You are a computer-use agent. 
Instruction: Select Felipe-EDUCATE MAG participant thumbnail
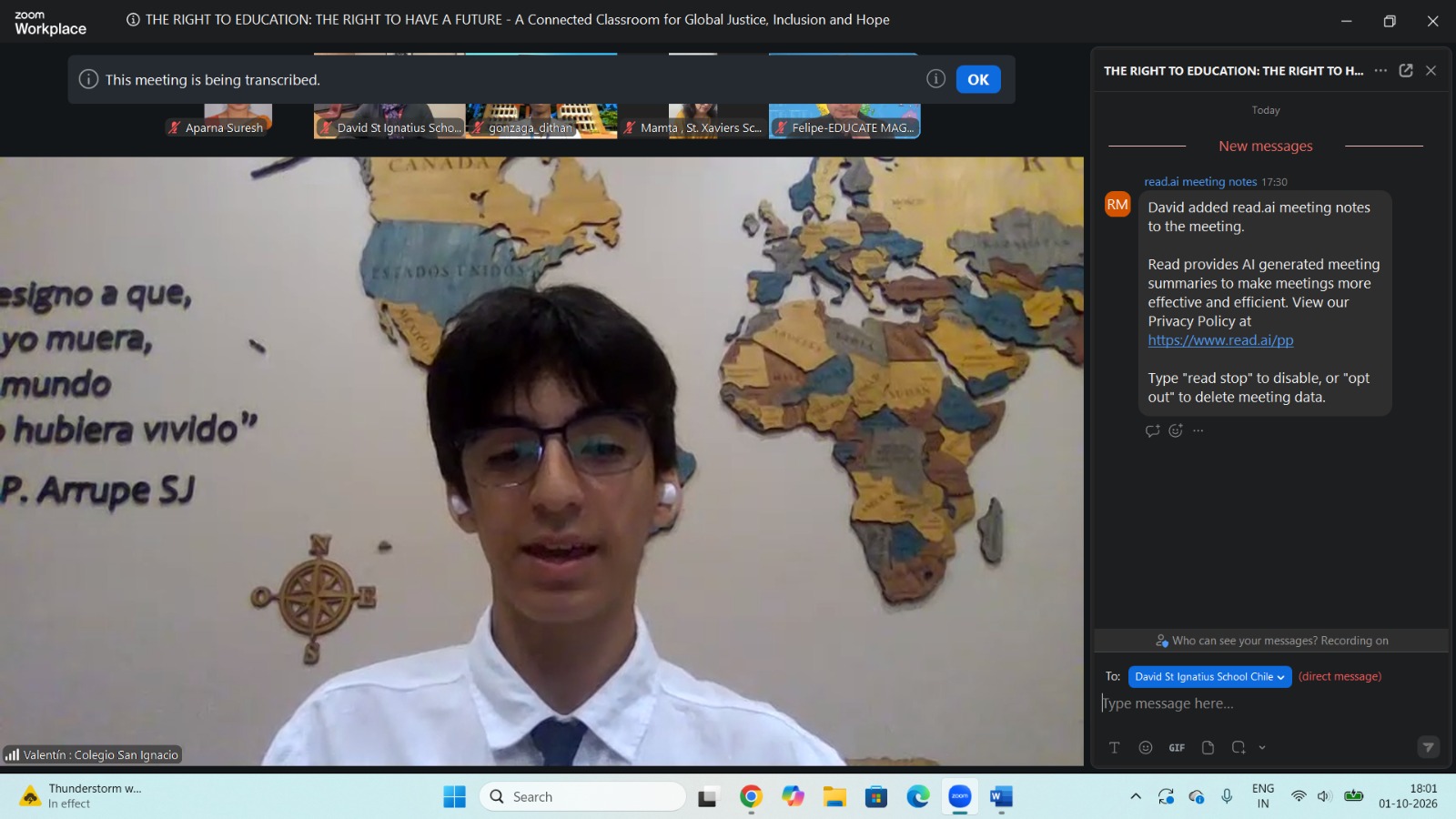point(844,118)
